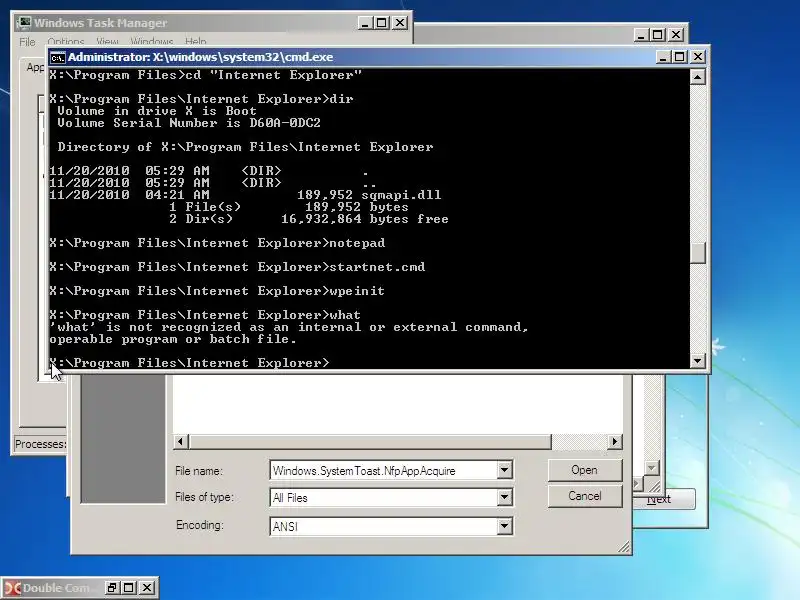Click the Double Commander taskbar icon

coord(11,588)
